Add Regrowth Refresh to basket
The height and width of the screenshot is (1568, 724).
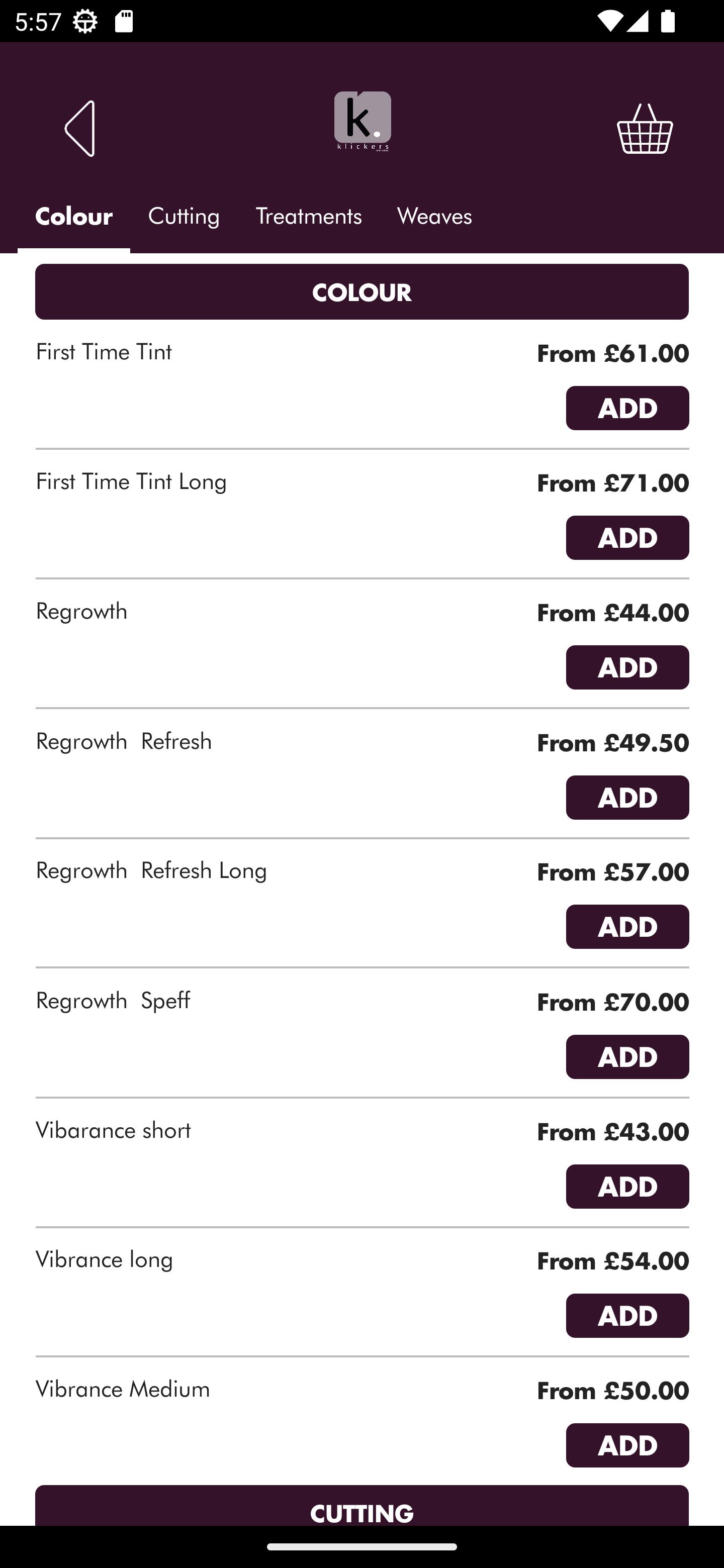[627, 798]
